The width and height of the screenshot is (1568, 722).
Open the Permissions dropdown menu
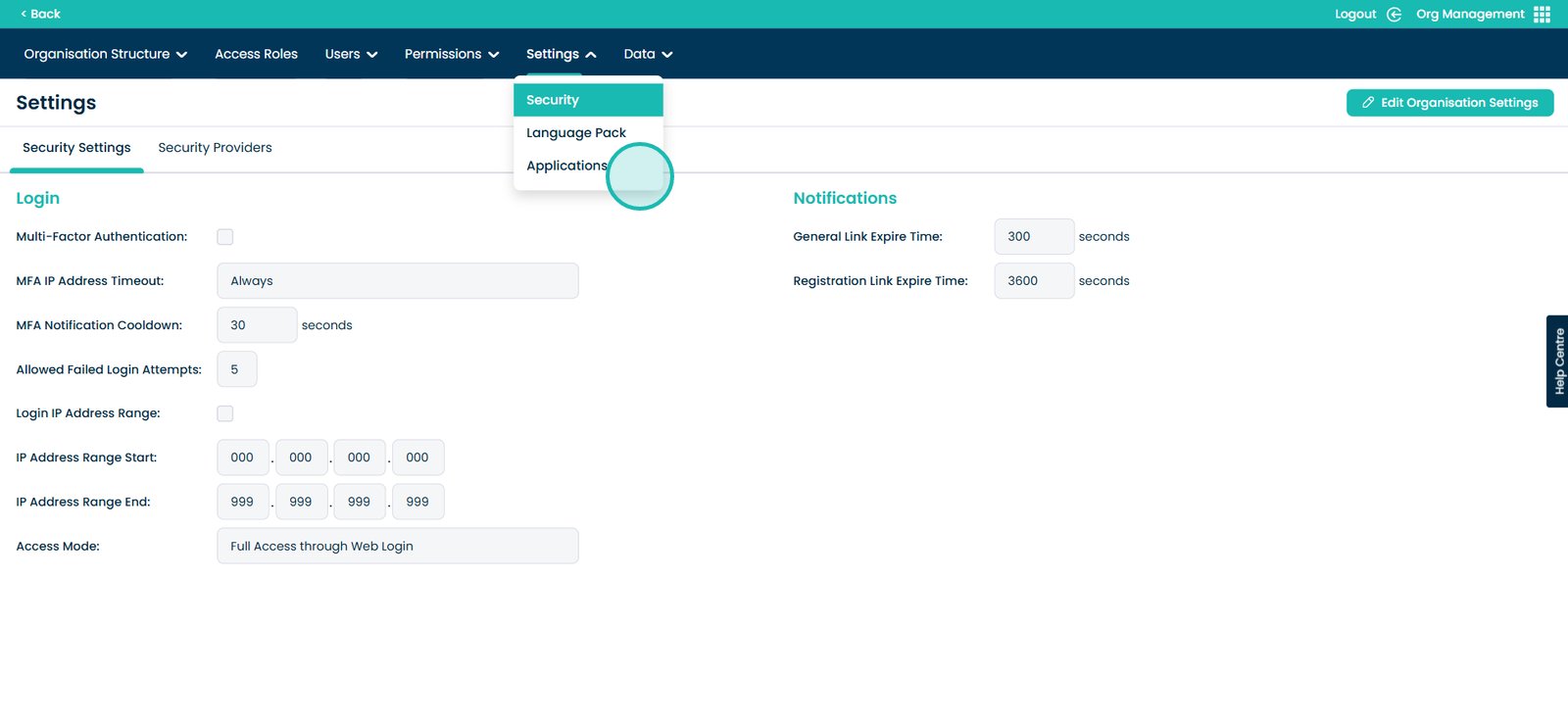451,54
